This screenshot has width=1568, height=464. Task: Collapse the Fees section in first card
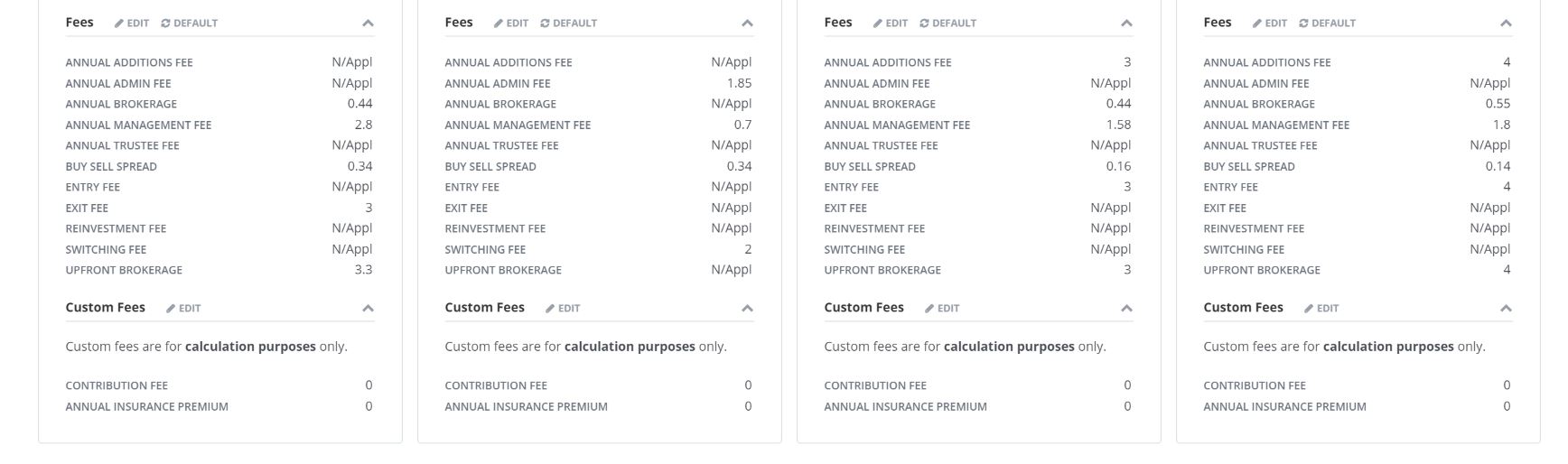(x=368, y=23)
